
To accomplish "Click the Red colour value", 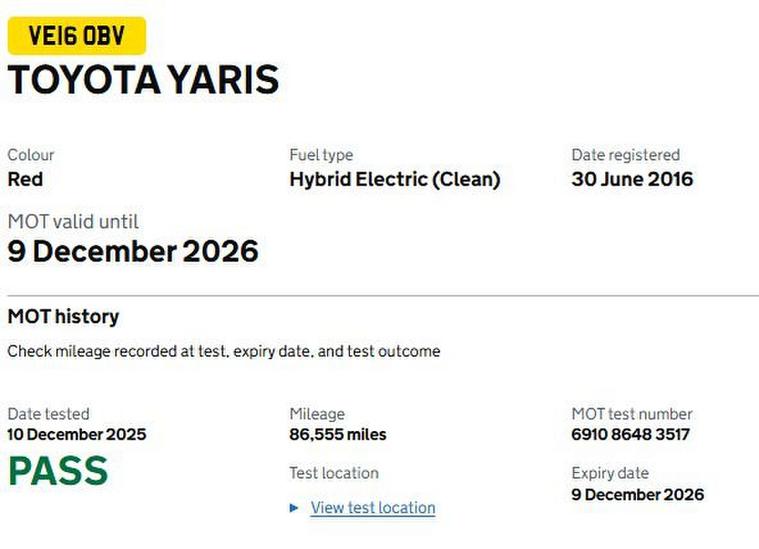I will (25, 180).
